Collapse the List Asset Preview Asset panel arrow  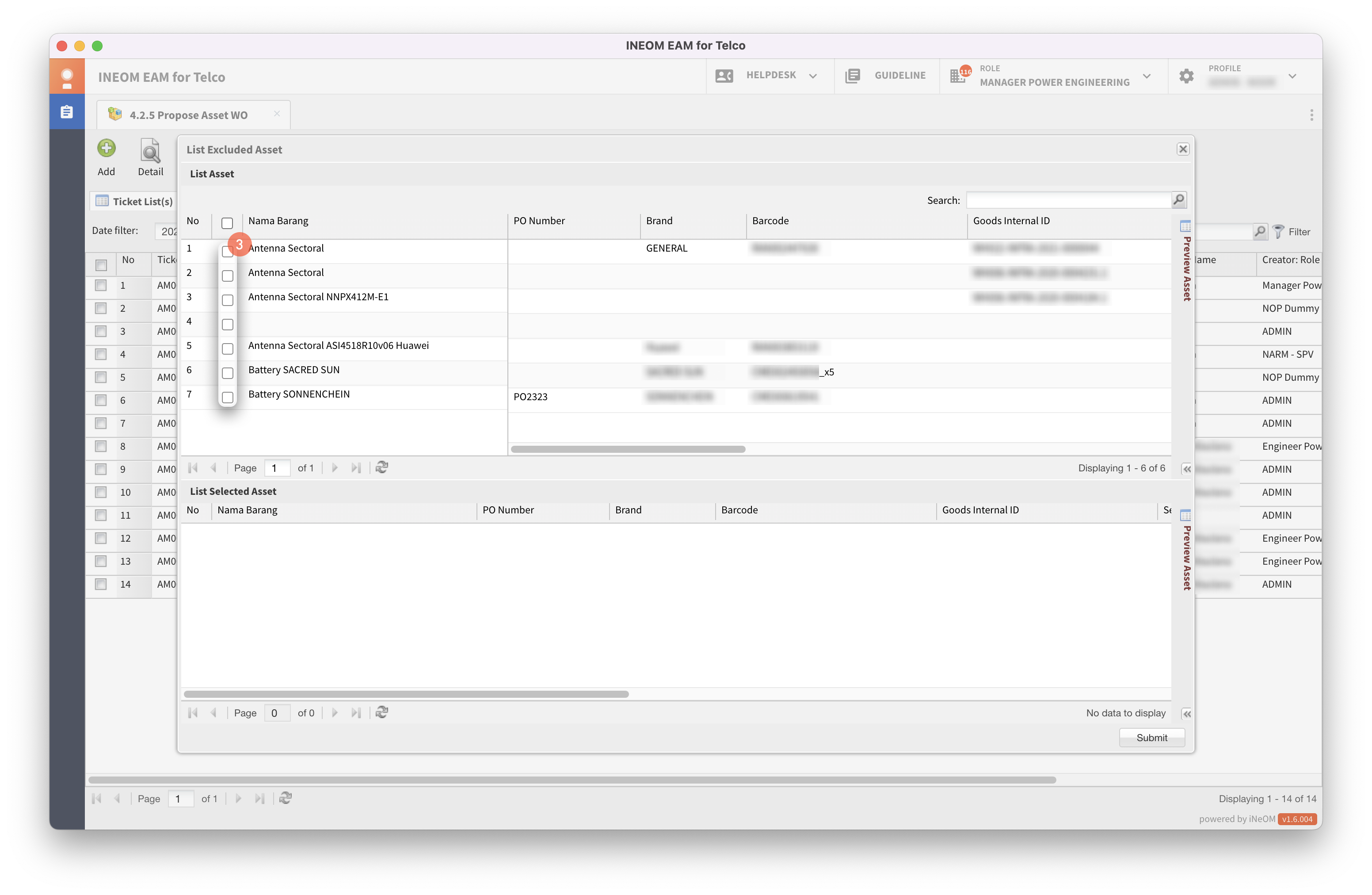pos(1186,468)
